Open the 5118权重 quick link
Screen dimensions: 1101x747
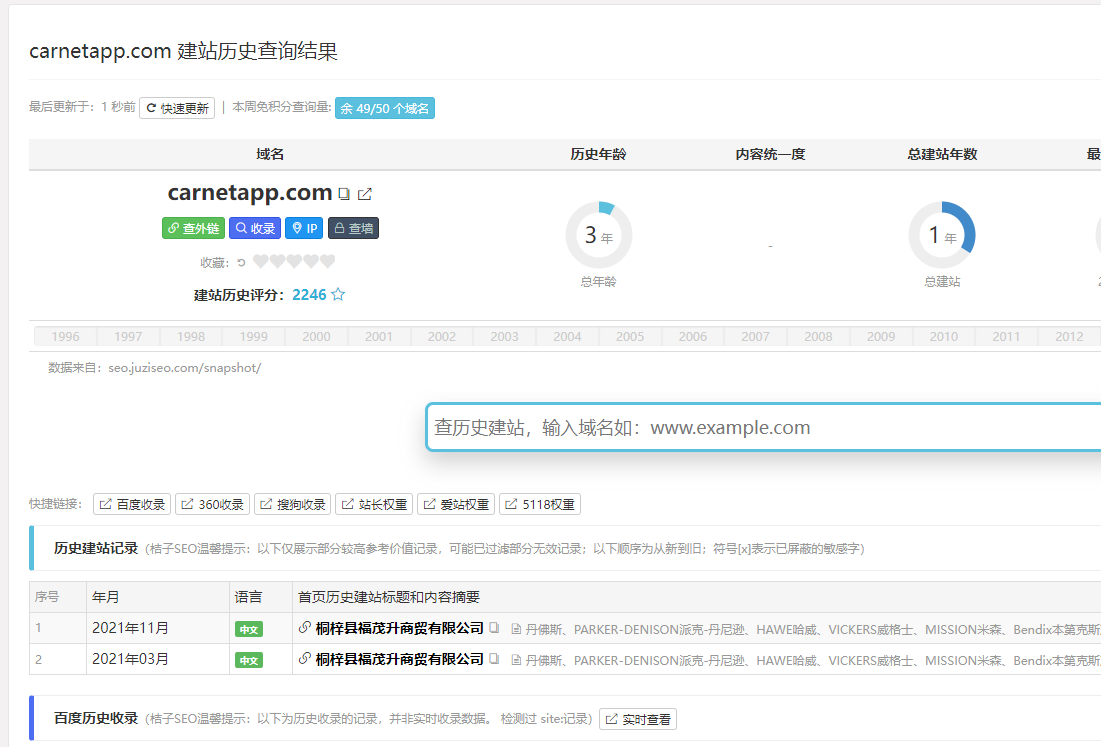(540, 505)
